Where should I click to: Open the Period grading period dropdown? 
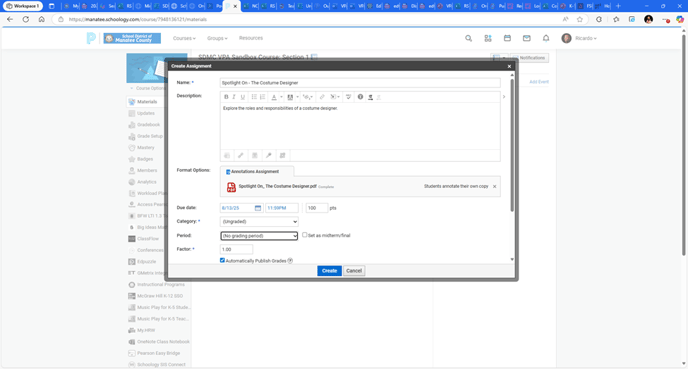pos(259,236)
